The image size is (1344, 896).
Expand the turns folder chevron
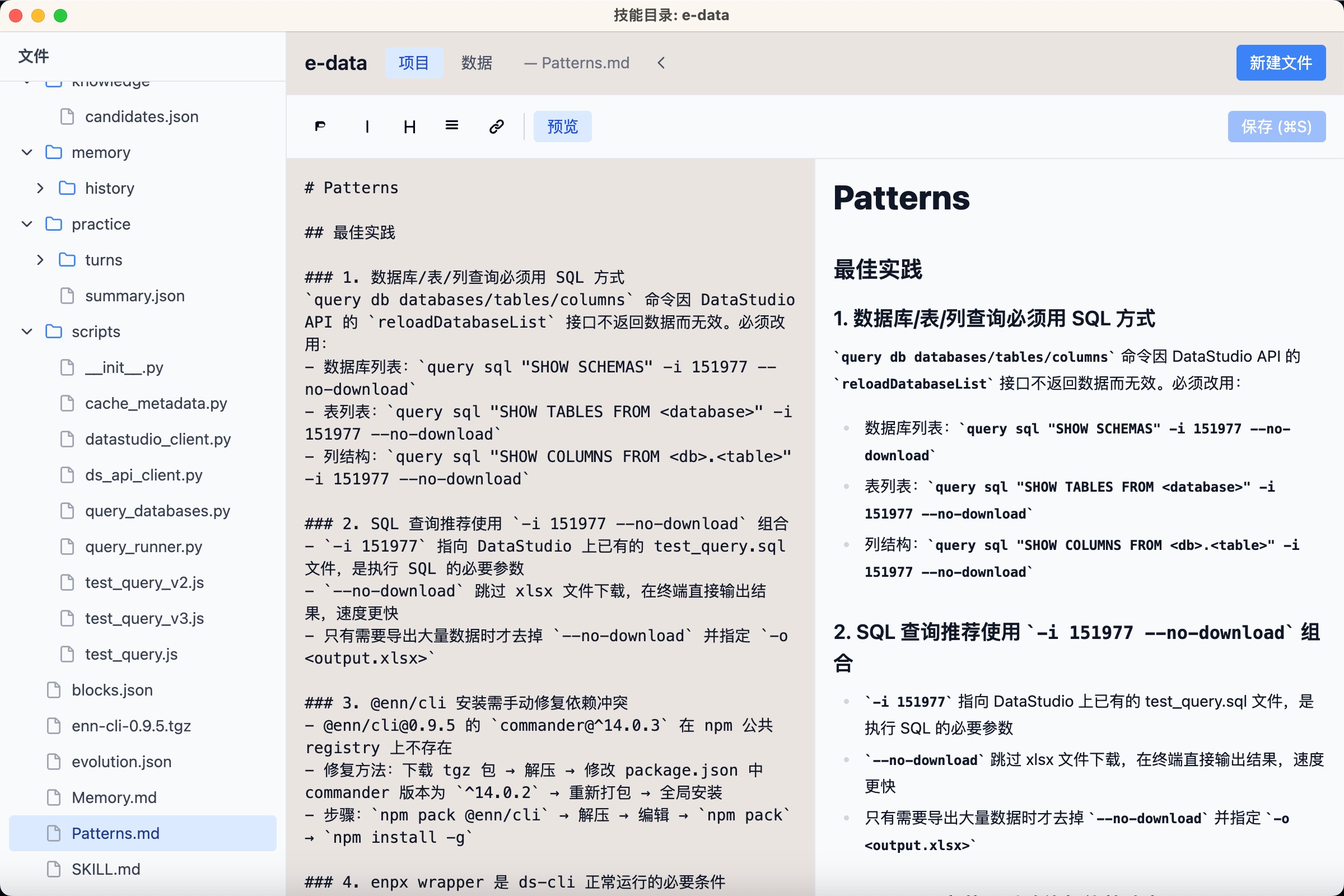click(x=40, y=260)
